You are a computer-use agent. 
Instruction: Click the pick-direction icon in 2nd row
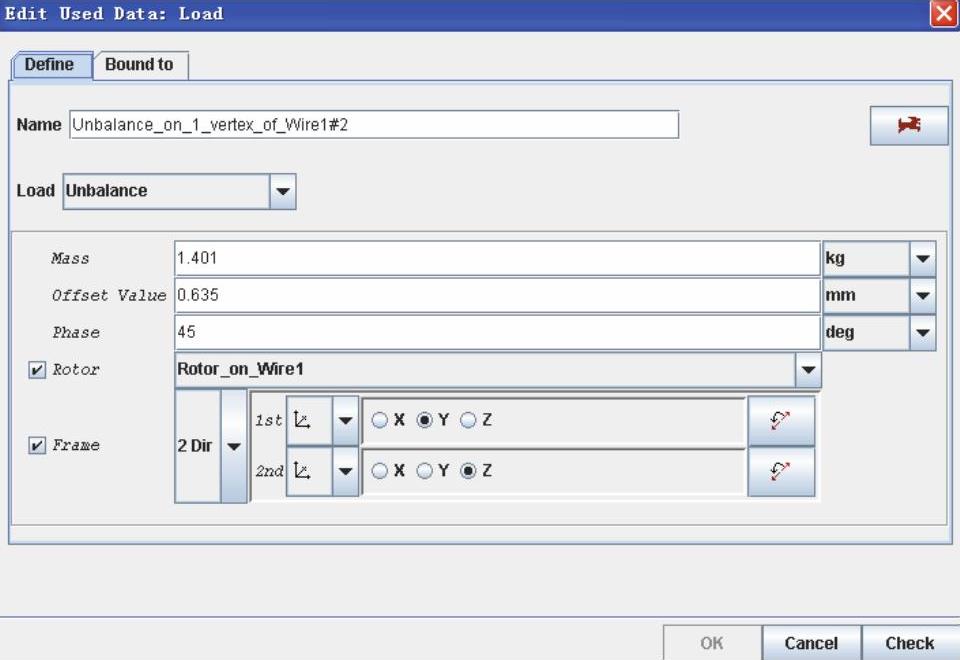[781, 471]
